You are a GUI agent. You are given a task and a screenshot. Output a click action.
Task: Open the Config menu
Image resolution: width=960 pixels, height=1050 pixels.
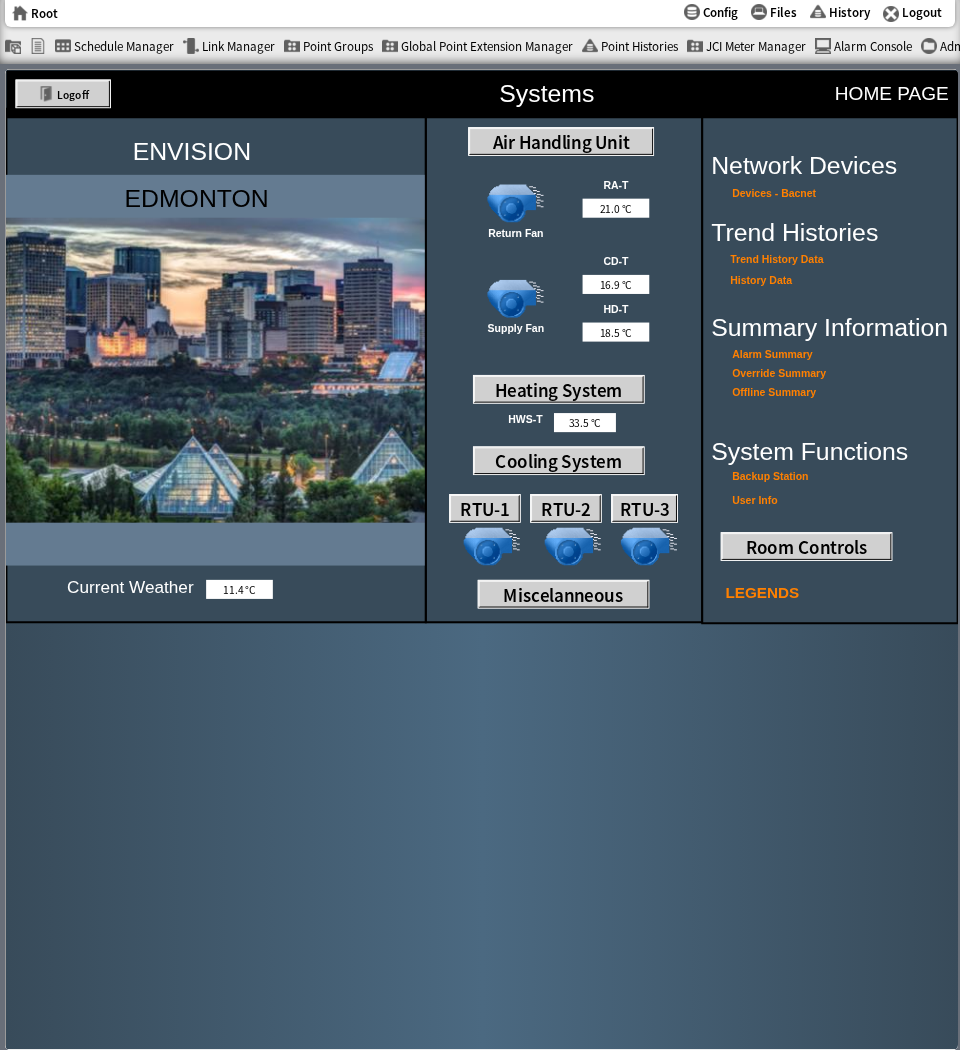(710, 13)
